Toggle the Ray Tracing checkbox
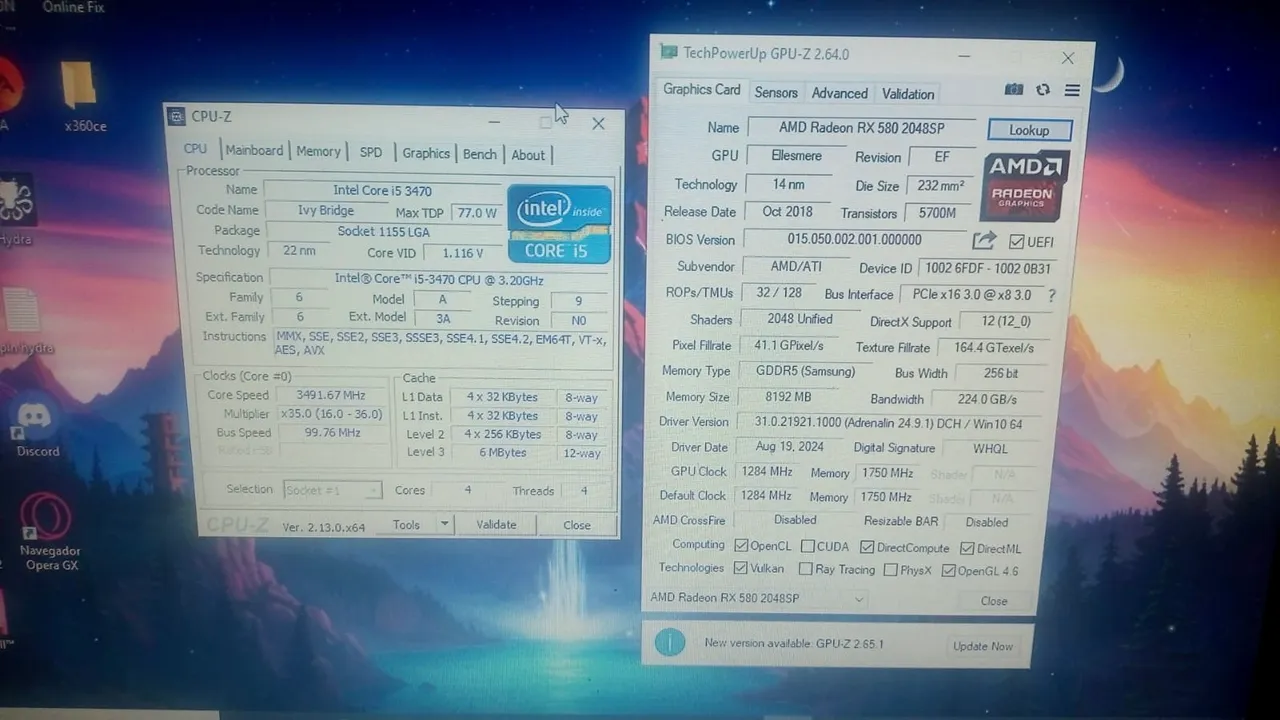The height and width of the screenshot is (720, 1280). (805, 569)
